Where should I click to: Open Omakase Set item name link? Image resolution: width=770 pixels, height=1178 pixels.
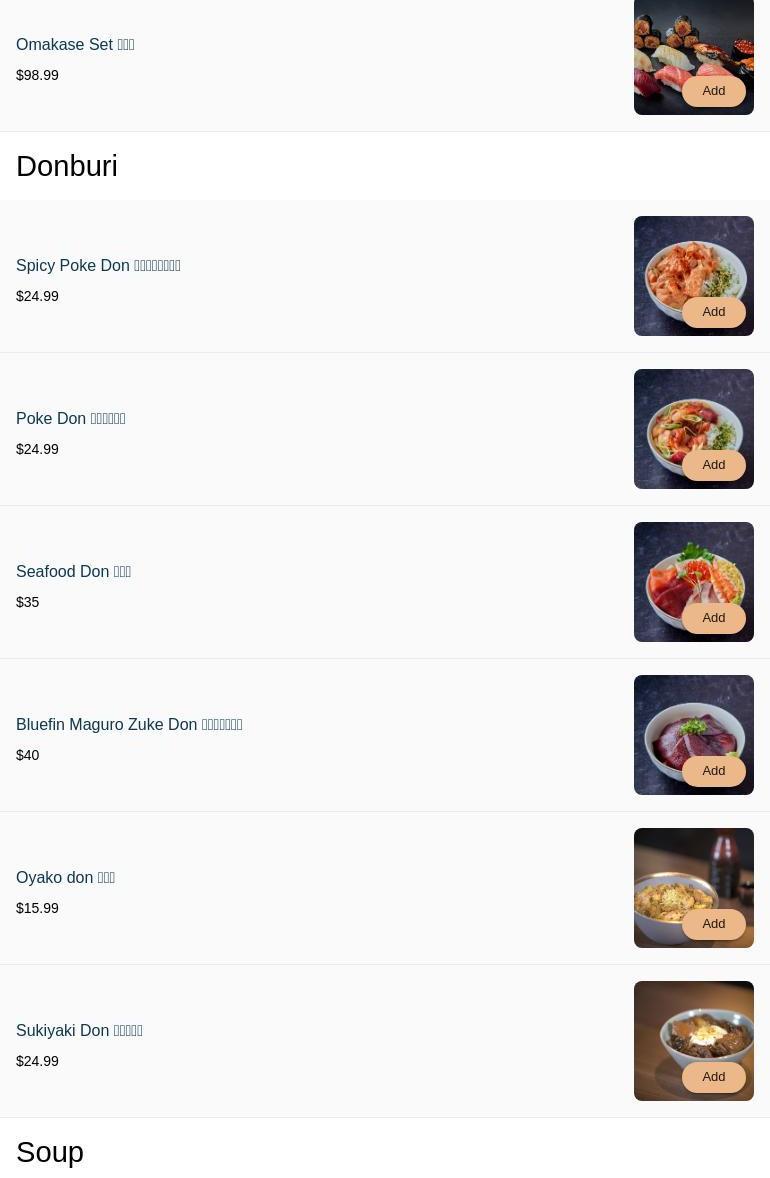(75, 45)
